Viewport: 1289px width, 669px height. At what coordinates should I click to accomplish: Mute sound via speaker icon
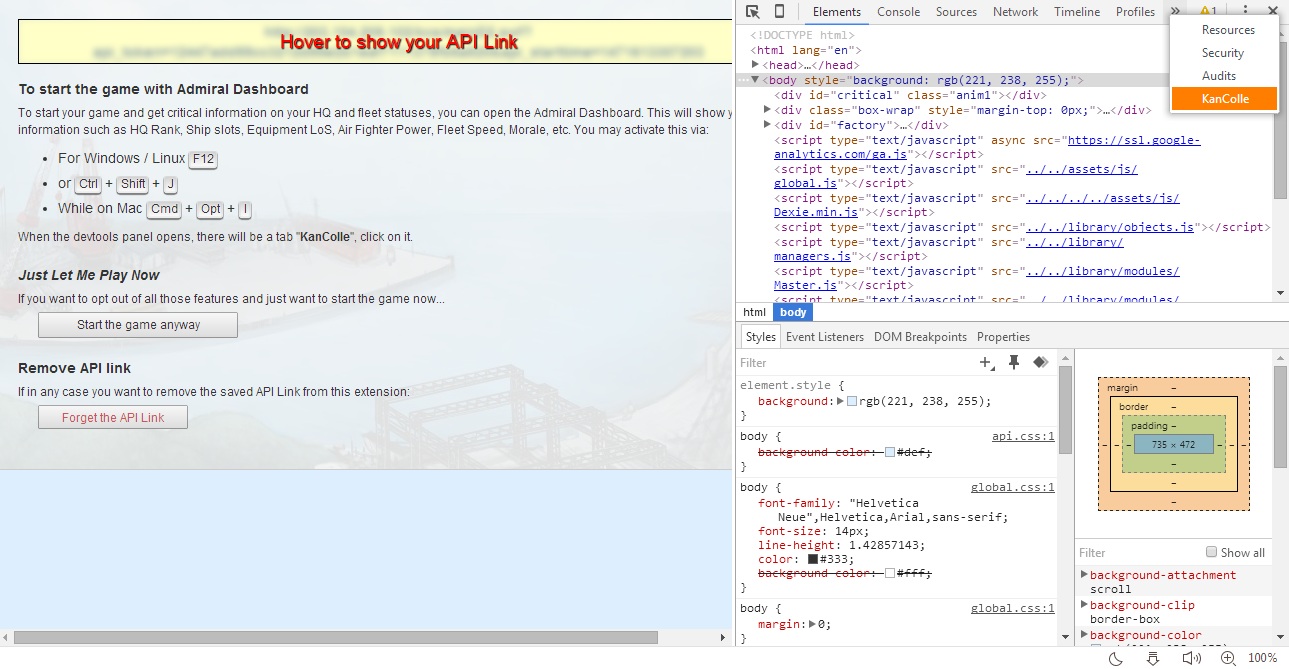1191,658
